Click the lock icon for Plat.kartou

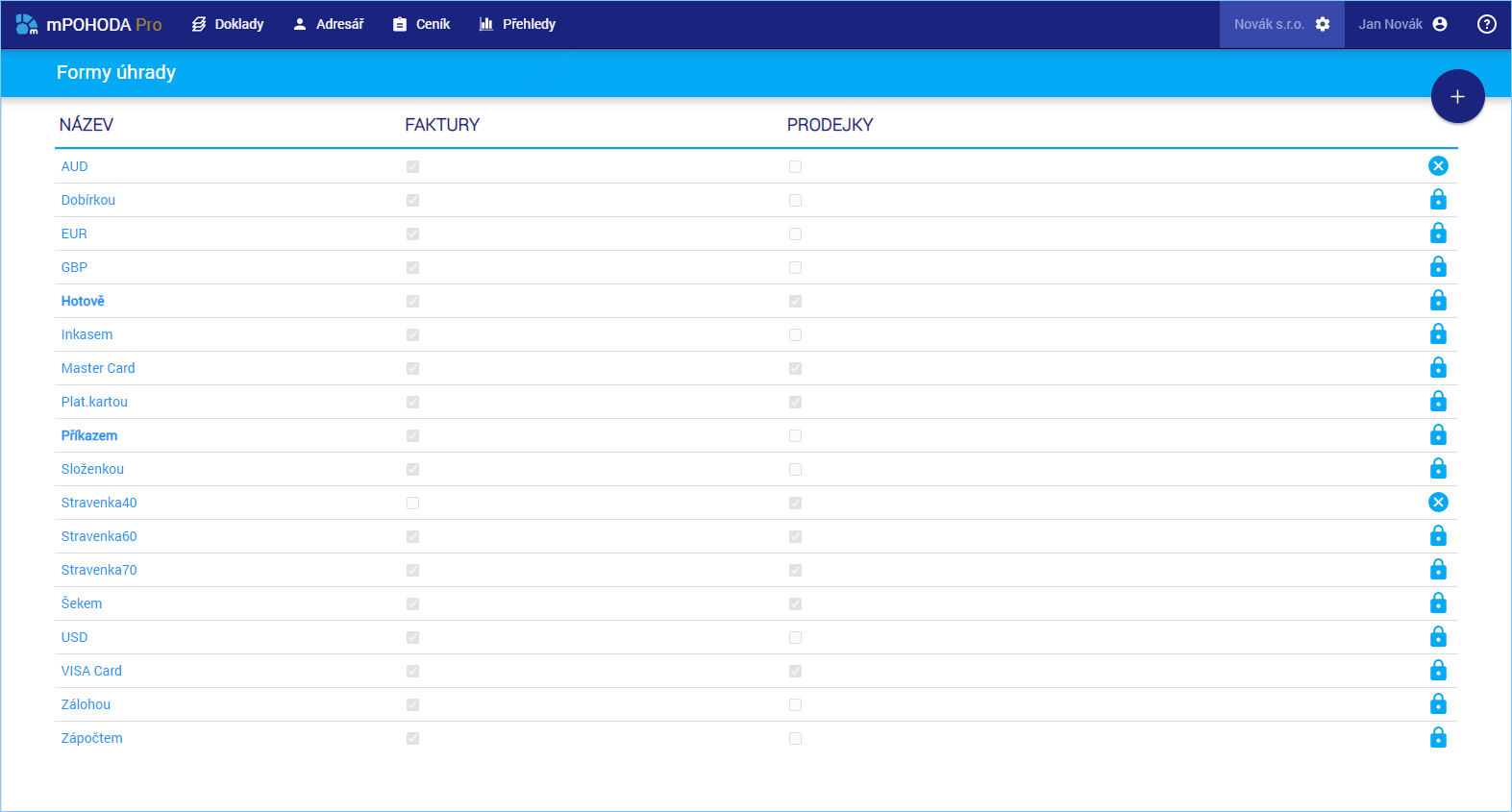1438,401
